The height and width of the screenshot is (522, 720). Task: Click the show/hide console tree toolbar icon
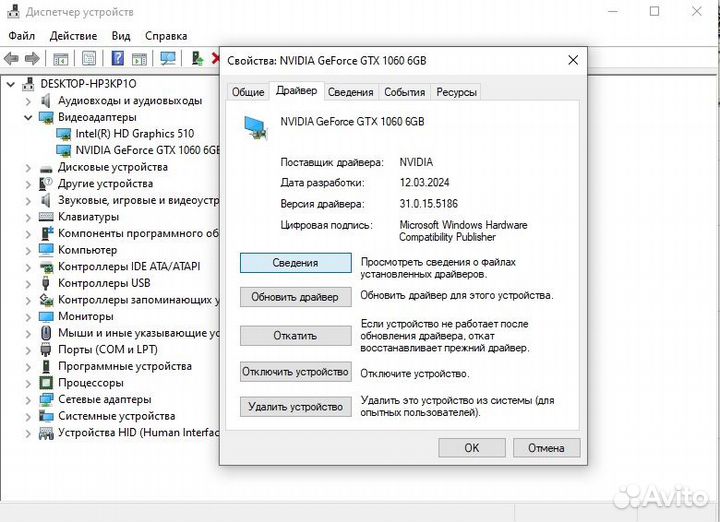(61, 59)
